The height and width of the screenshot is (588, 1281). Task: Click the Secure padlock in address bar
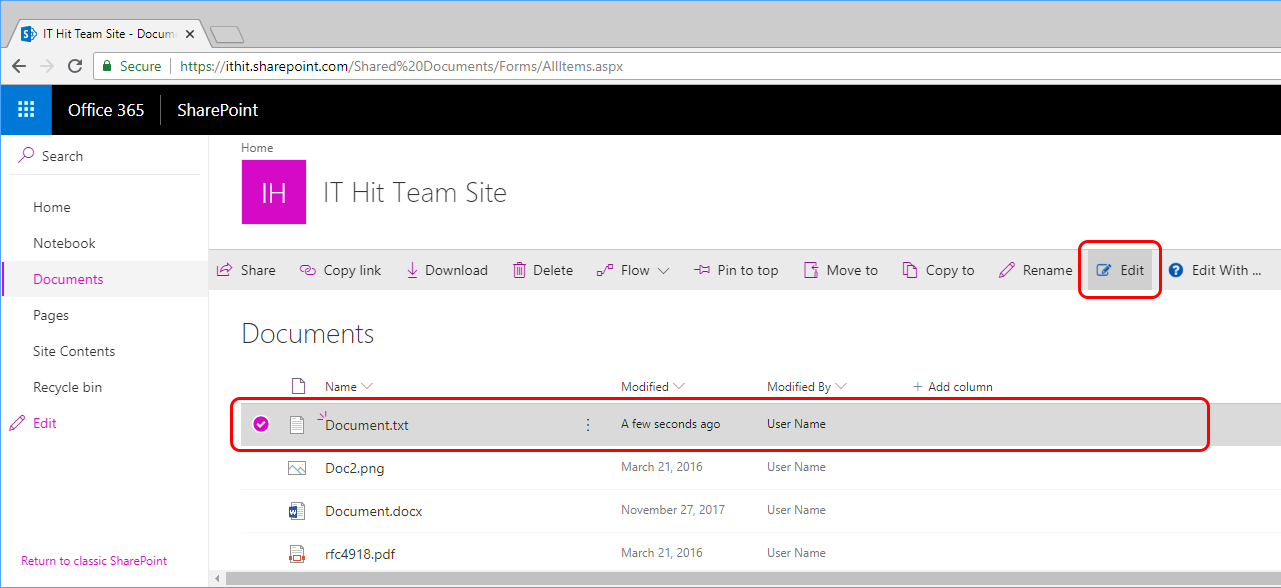[108, 66]
